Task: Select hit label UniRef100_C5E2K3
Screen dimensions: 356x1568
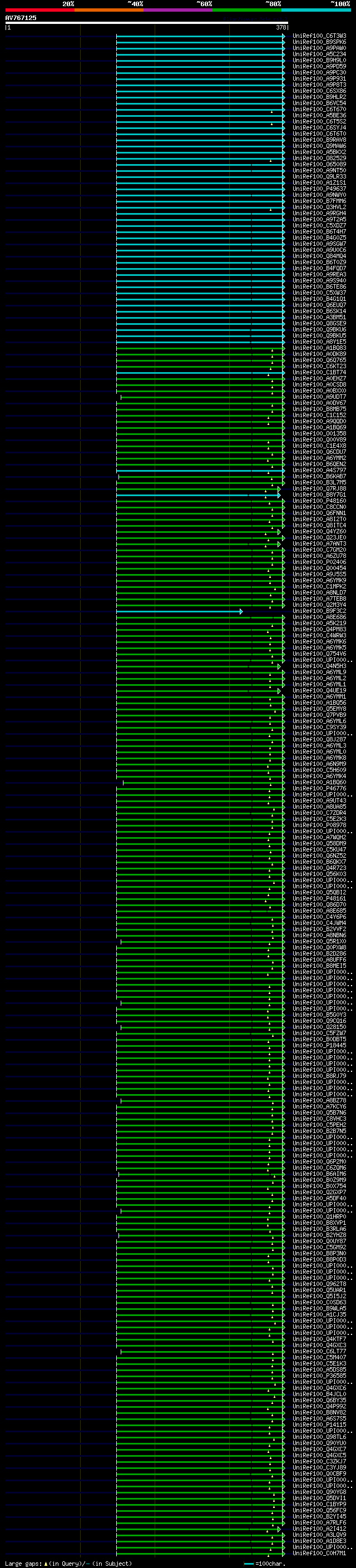Action: 319,819
